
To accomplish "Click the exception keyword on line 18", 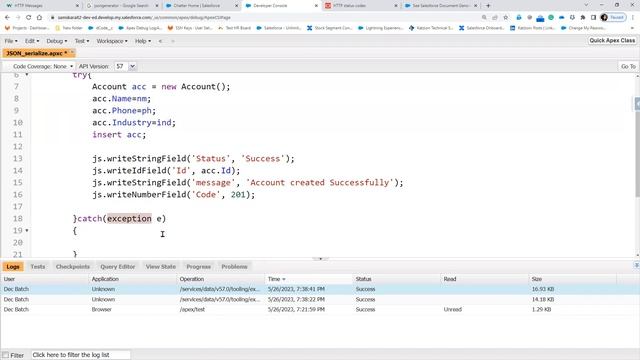I will (x=129, y=218).
